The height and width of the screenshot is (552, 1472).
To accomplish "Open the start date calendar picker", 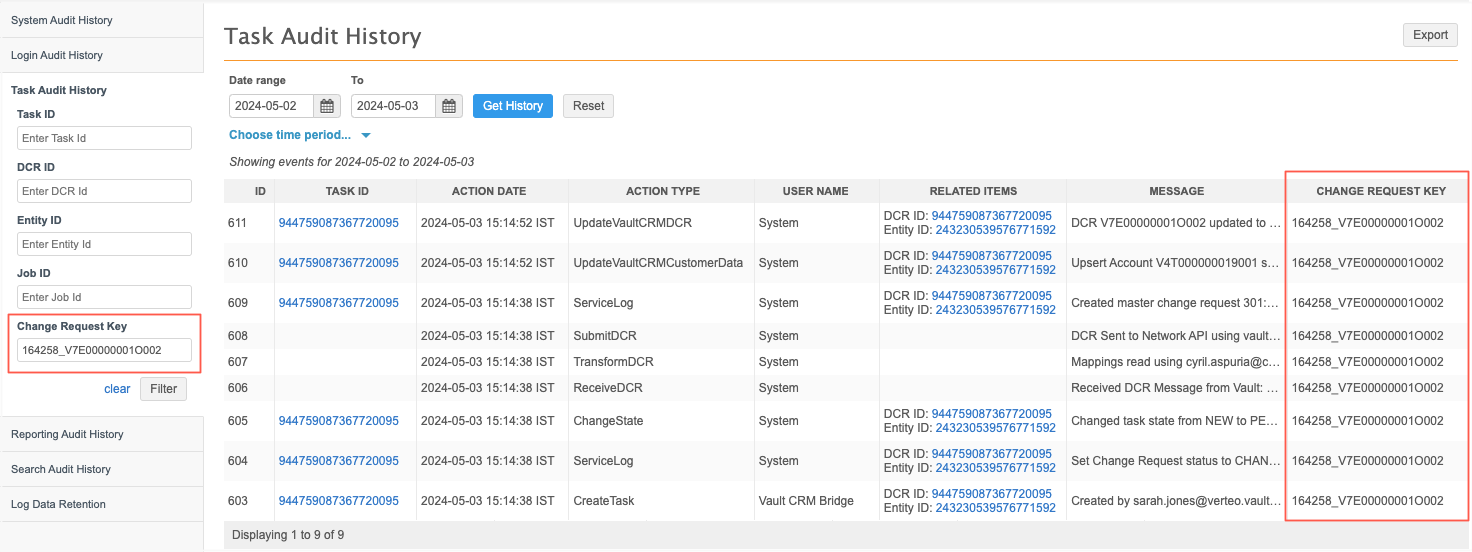I will click(328, 106).
